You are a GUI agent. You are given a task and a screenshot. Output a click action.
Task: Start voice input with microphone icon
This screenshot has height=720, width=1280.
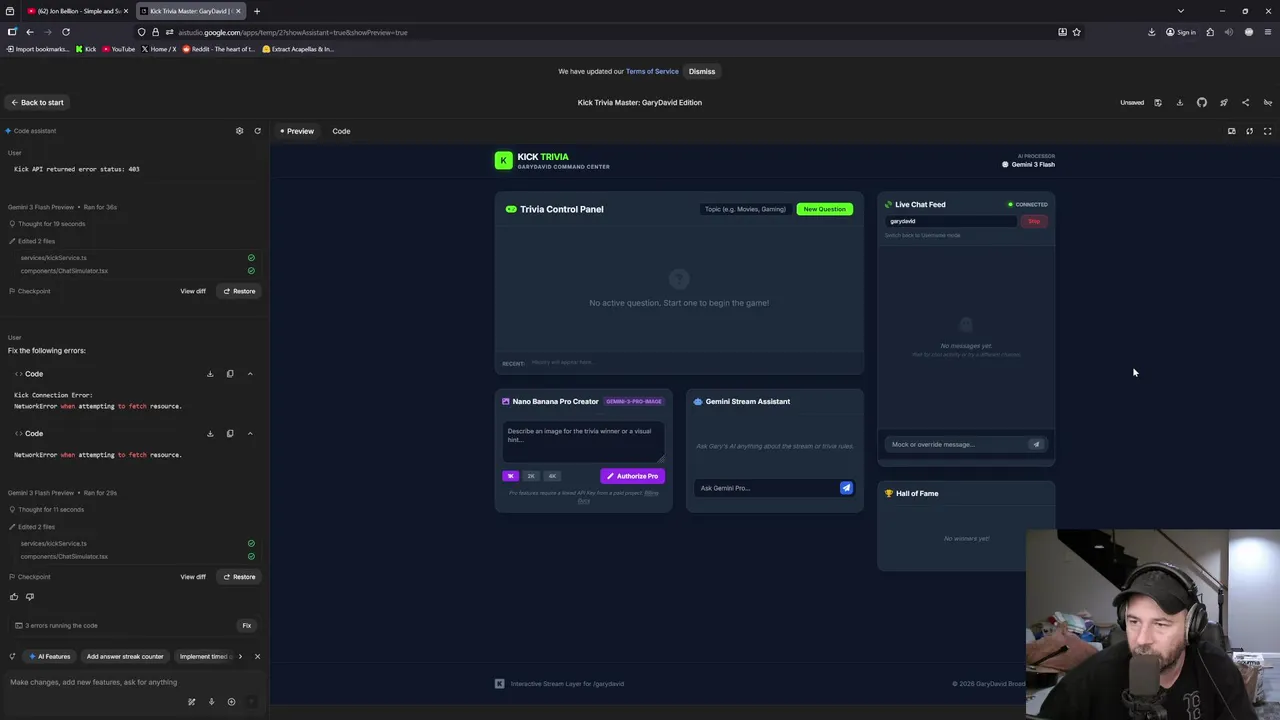tap(211, 702)
